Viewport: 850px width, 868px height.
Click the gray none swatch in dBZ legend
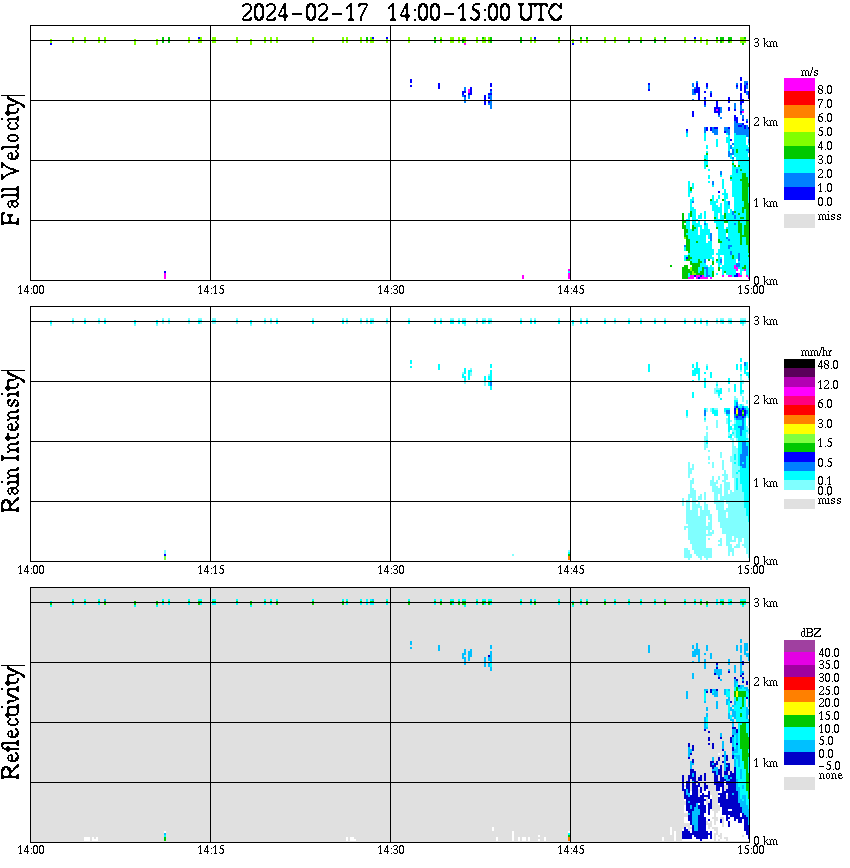coord(799,783)
